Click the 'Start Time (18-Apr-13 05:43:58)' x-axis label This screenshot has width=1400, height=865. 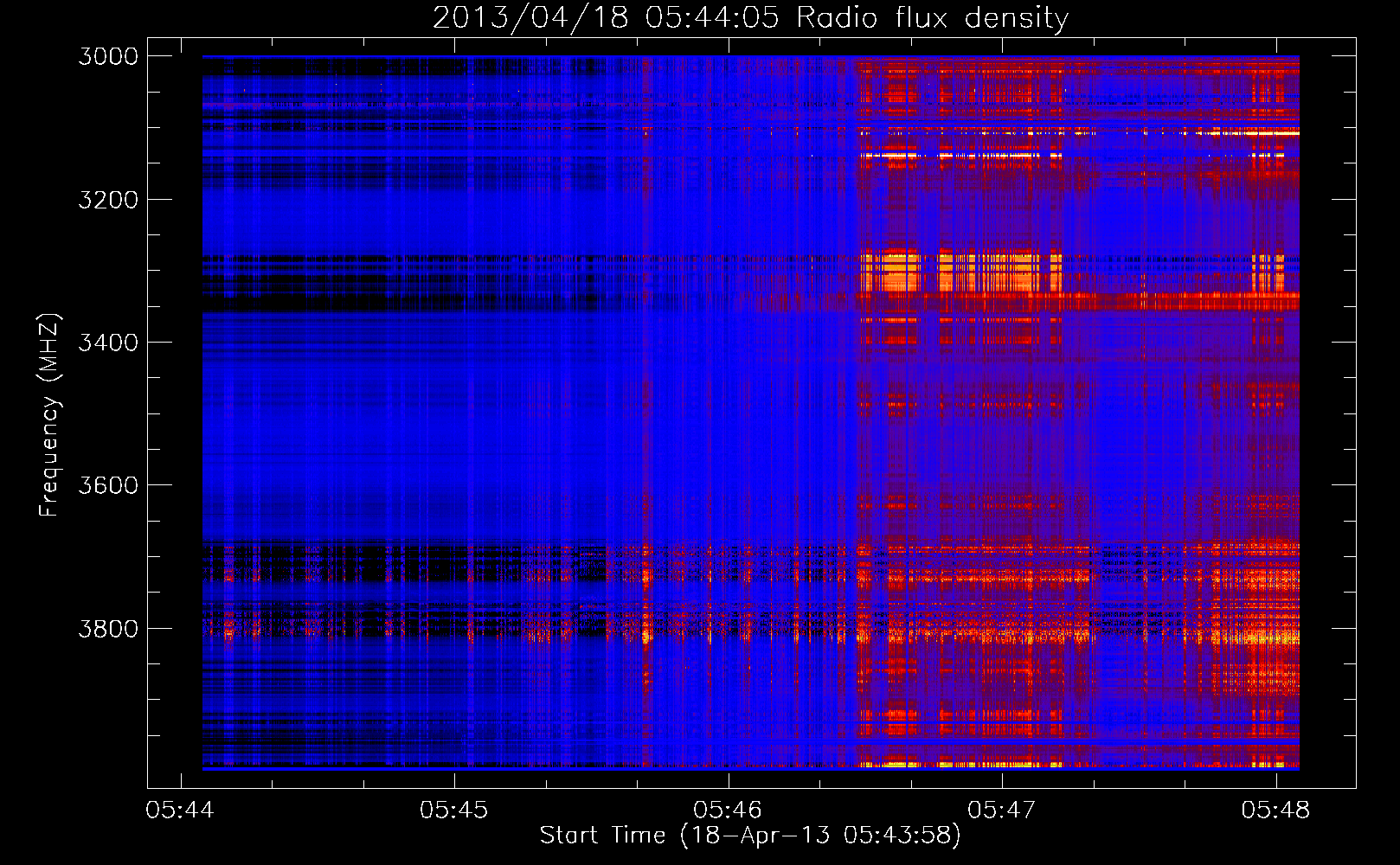pos(750,835)
